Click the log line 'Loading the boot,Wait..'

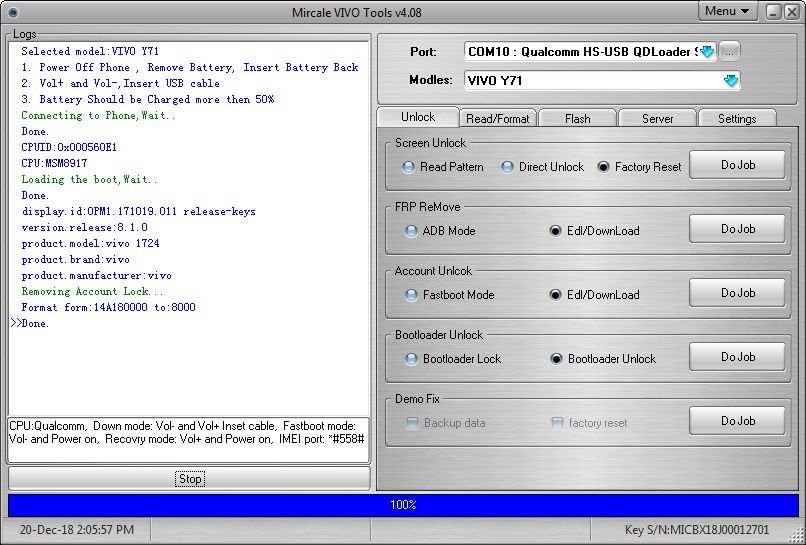click(x=89, y=179)
